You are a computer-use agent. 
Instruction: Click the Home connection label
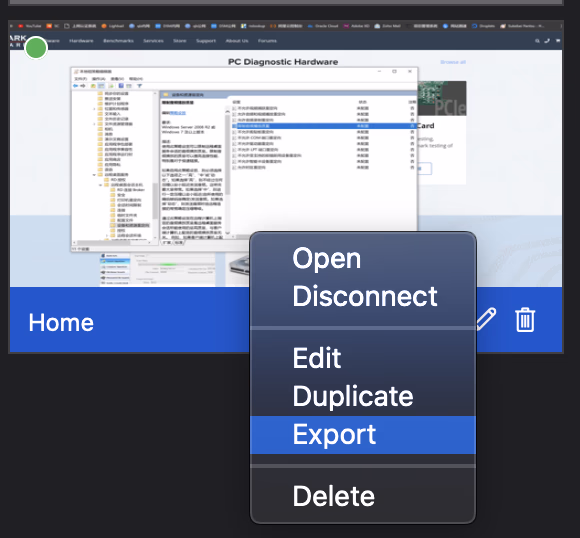pos(61,323)
